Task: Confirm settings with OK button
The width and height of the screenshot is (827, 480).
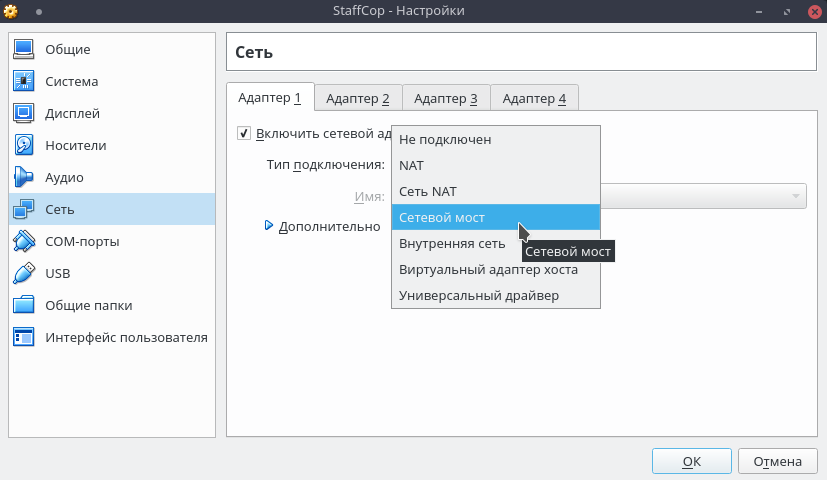Action: click(x=691, y=462)
